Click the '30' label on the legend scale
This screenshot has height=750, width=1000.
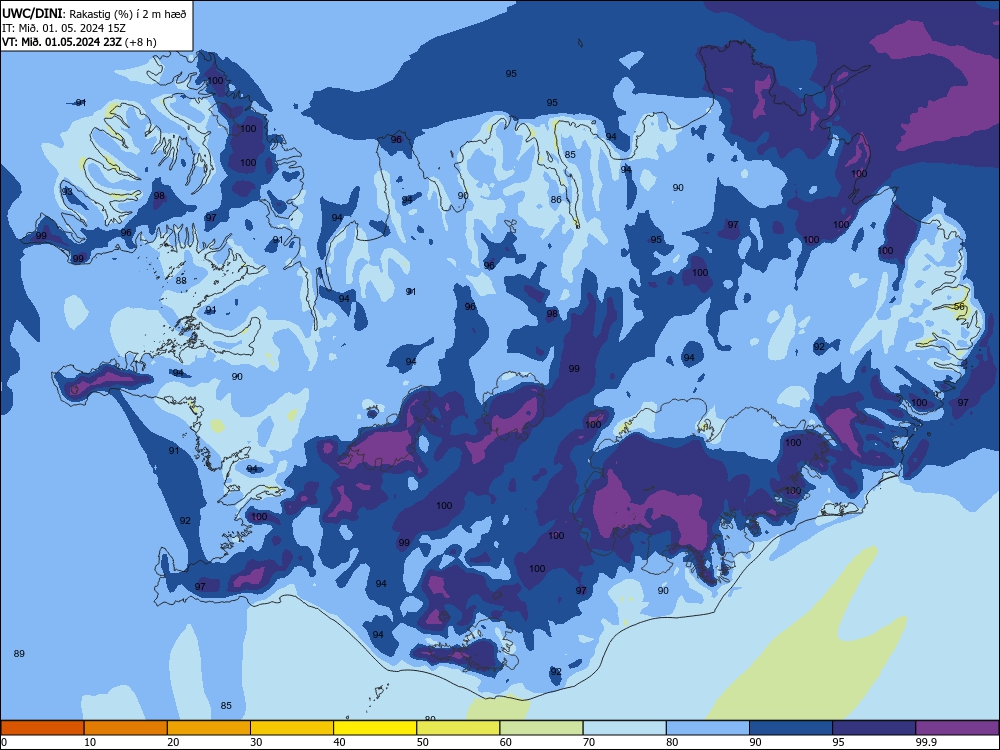(256, 742)
